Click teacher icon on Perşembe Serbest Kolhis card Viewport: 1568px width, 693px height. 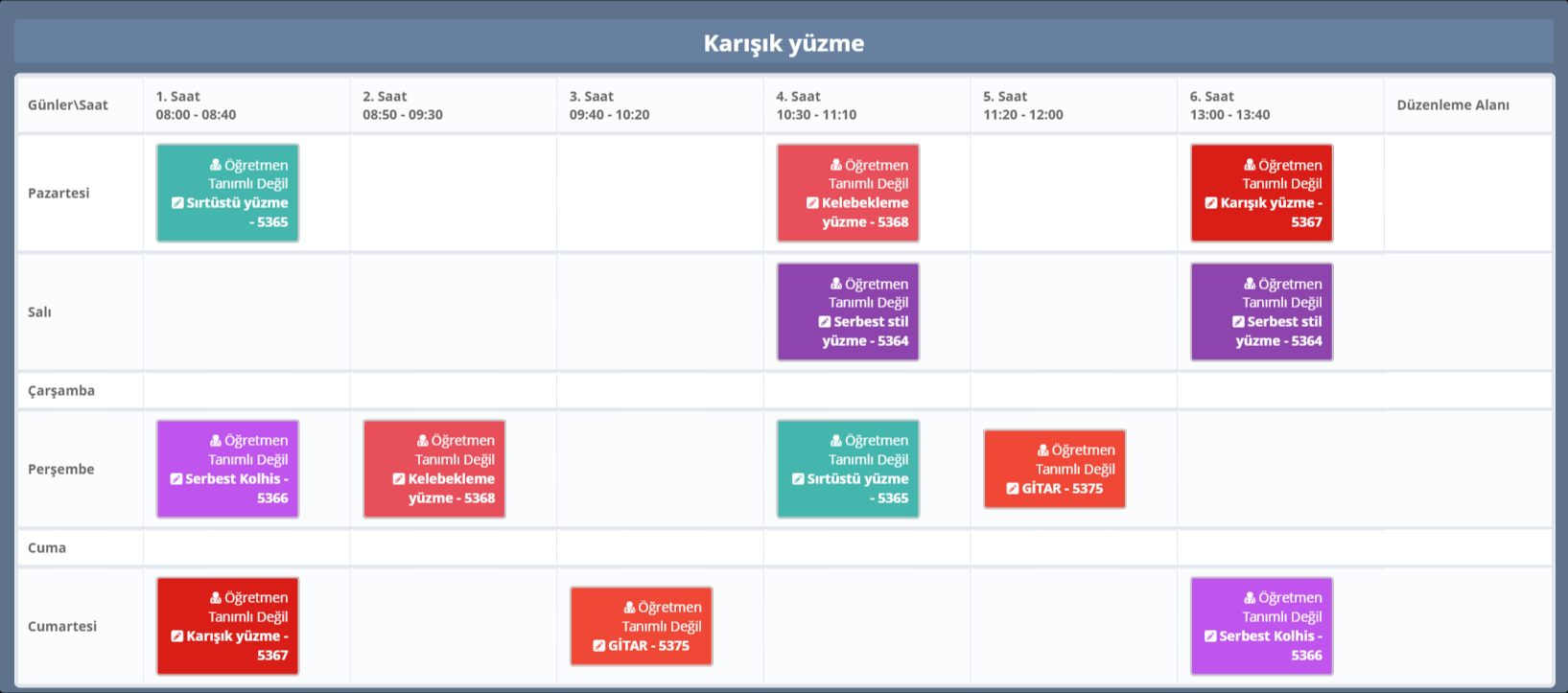click(216, 441)
